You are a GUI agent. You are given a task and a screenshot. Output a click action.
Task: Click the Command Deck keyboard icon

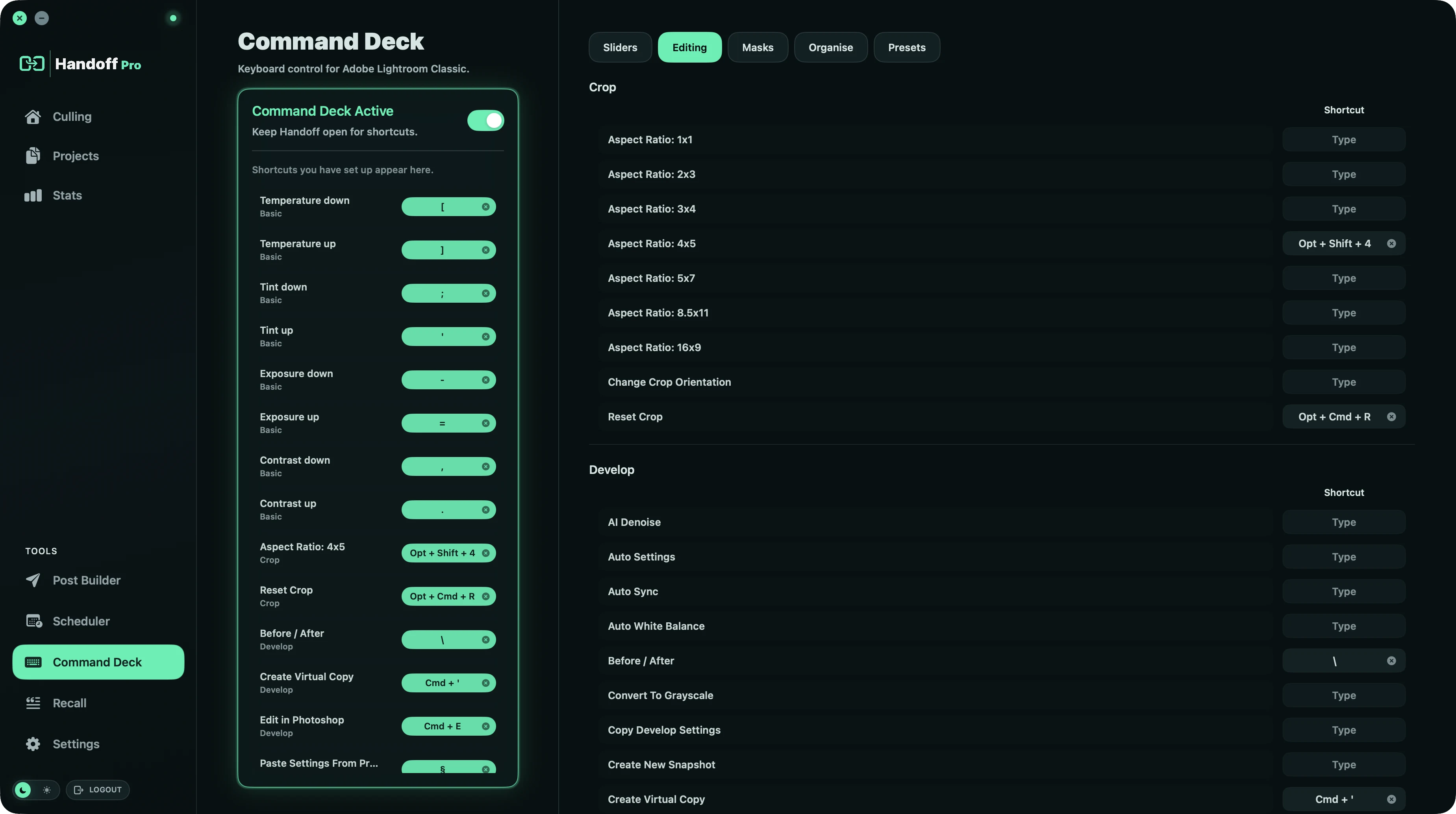(x=33, y=662)
